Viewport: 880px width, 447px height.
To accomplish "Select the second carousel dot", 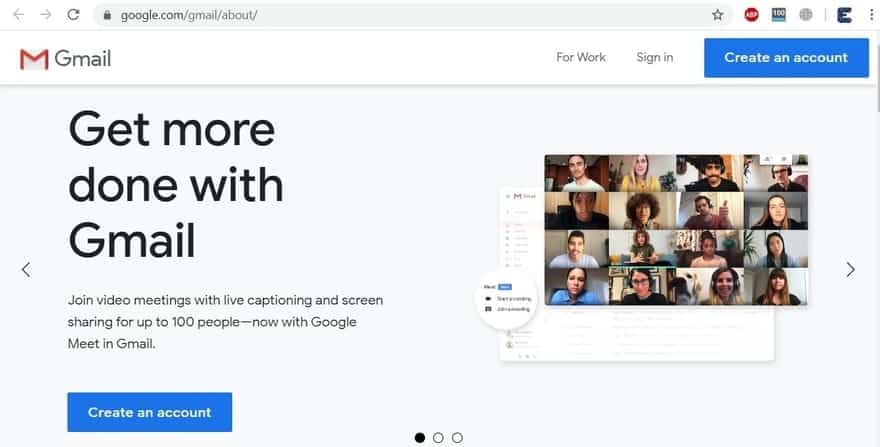I will (438, 437).
